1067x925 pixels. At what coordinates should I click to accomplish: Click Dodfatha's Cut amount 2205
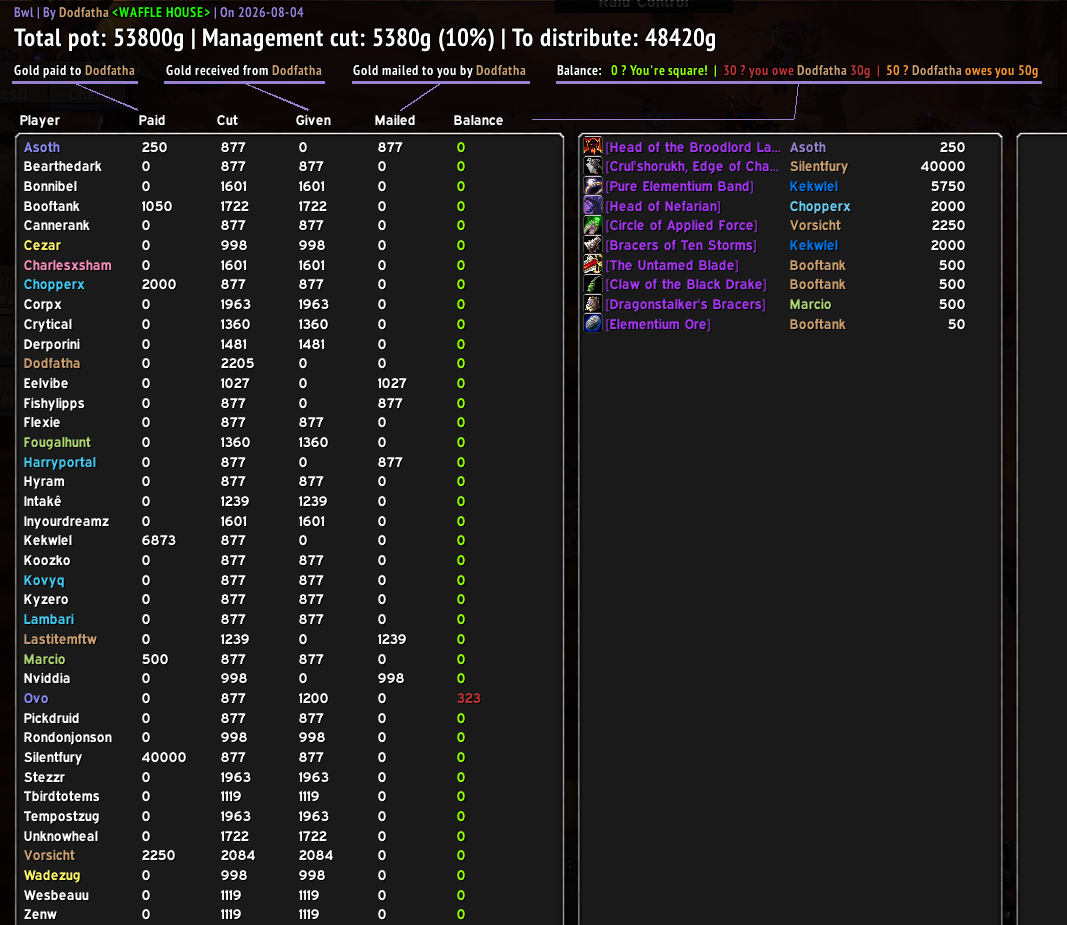tap(237, 363)
